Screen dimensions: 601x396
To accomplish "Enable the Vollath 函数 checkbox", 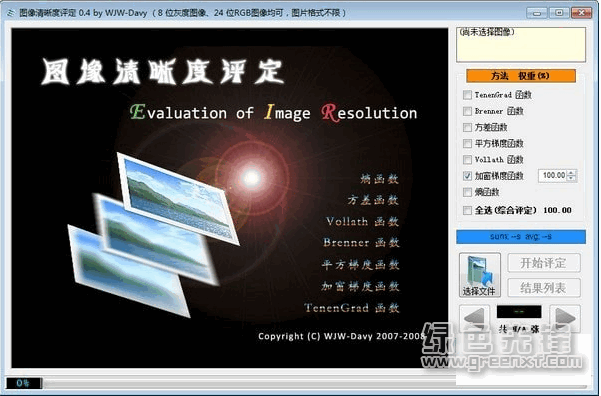I will click(467, 159).
